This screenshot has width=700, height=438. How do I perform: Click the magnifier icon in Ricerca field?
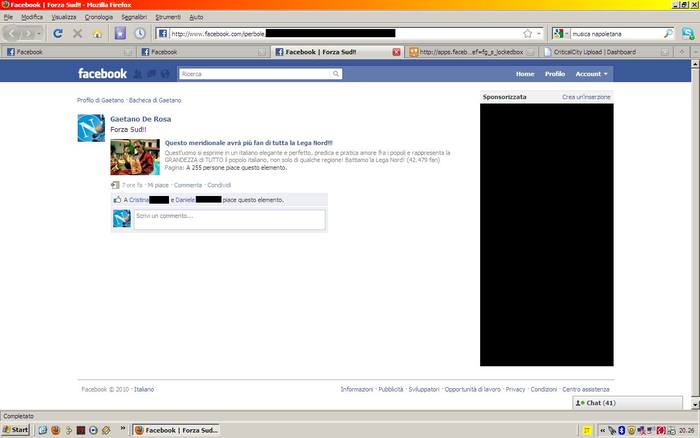point(336,74)
